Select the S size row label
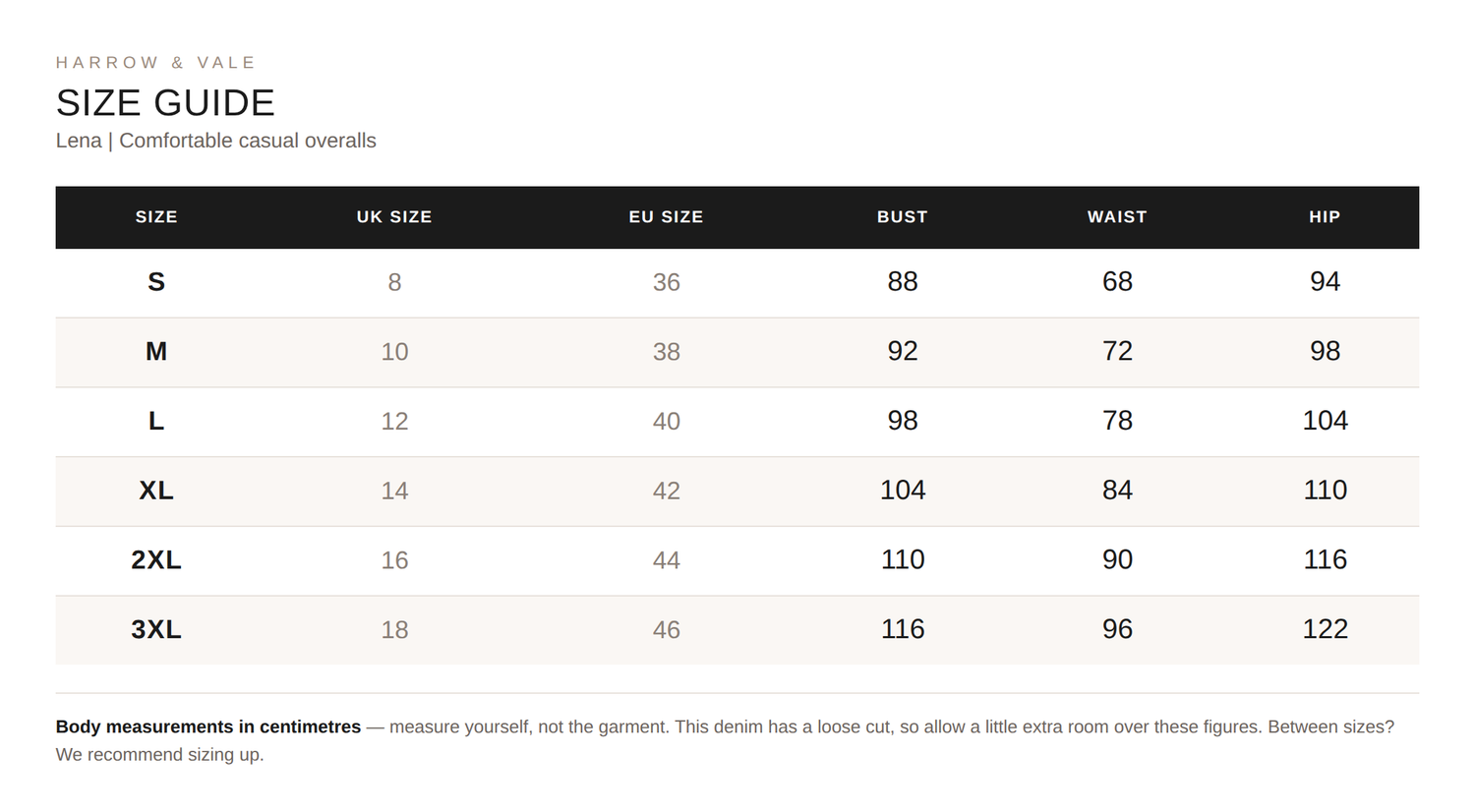 (x=156, y=282)
